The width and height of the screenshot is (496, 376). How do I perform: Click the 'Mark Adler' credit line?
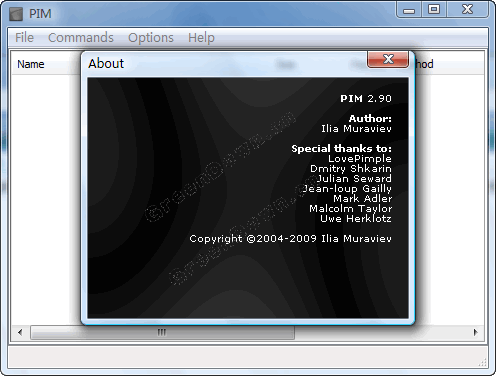[363, 199]
